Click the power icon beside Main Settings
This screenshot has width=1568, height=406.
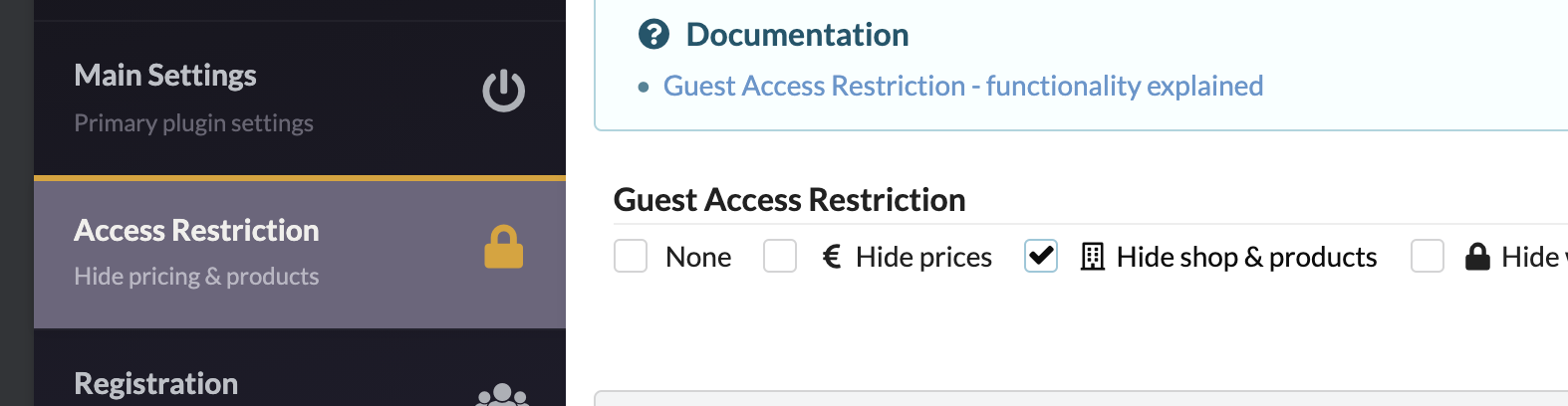pyautogui.click(x=504, y=91)
